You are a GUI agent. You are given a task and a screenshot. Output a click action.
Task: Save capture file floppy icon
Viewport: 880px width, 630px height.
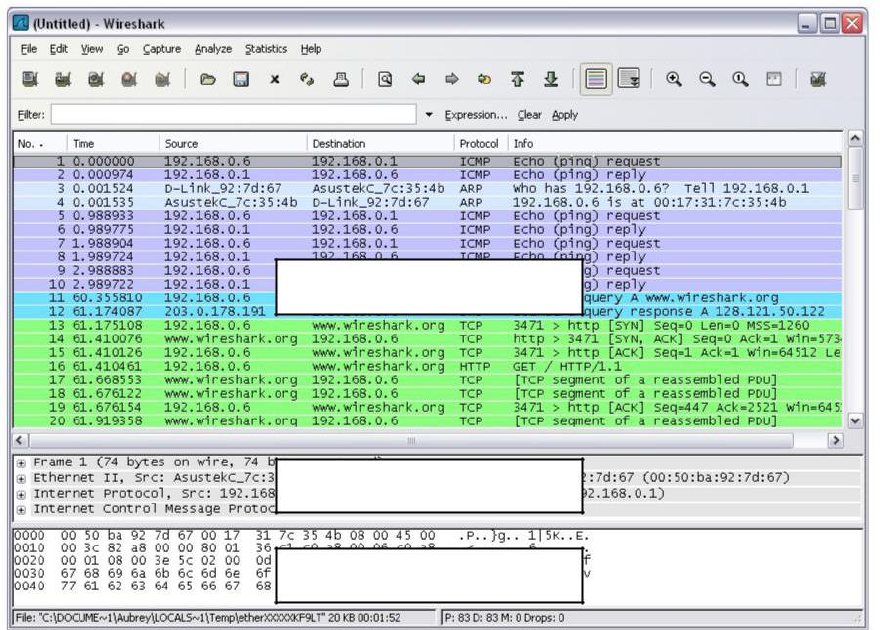pyautogui.click(x=241, y=79)
